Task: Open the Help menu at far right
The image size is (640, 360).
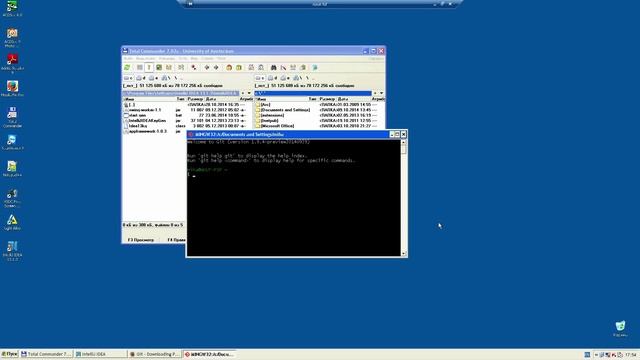Action: (376, 59)
